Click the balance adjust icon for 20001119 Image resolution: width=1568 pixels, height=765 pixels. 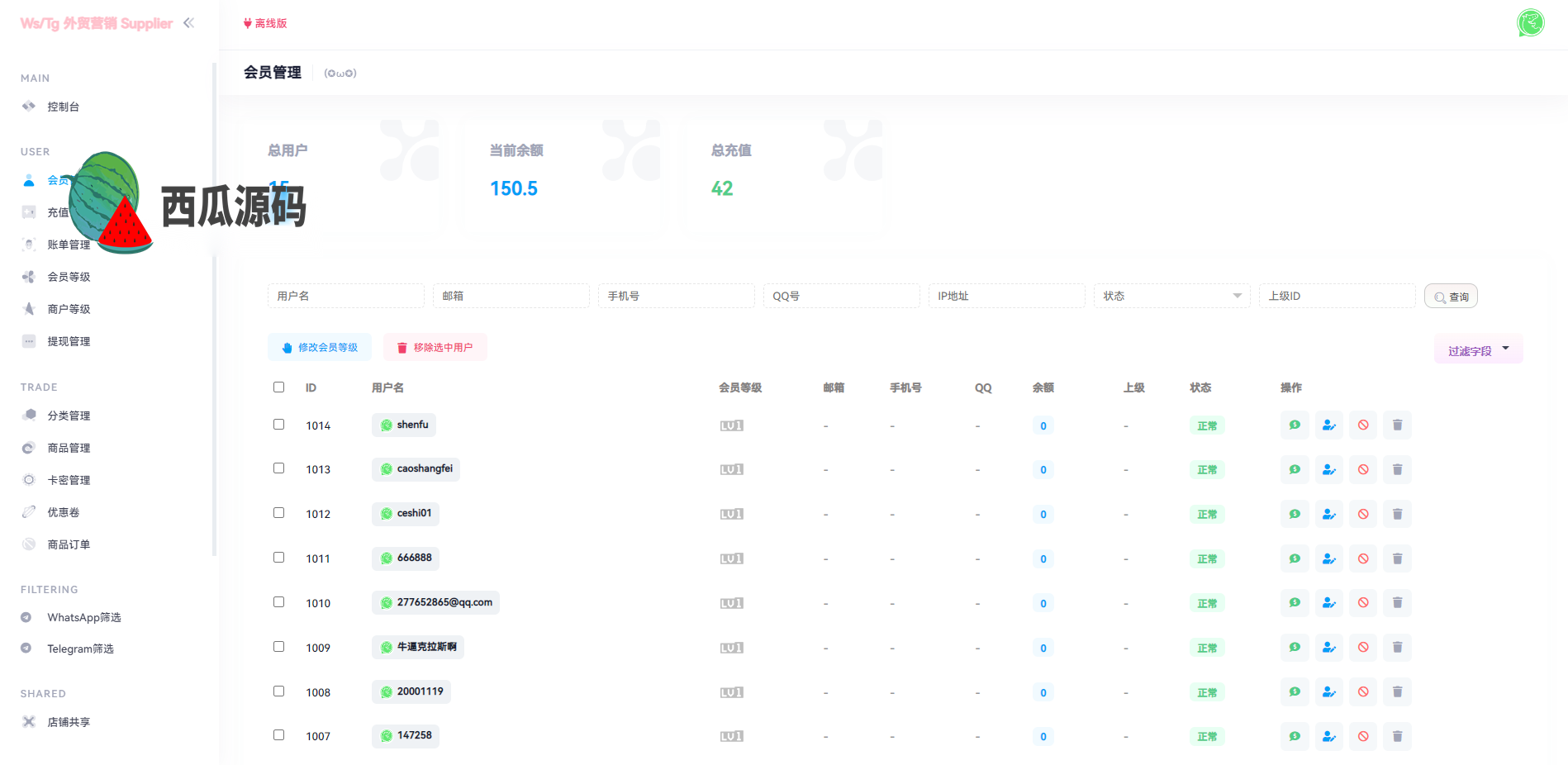[x=1295, y=692]
